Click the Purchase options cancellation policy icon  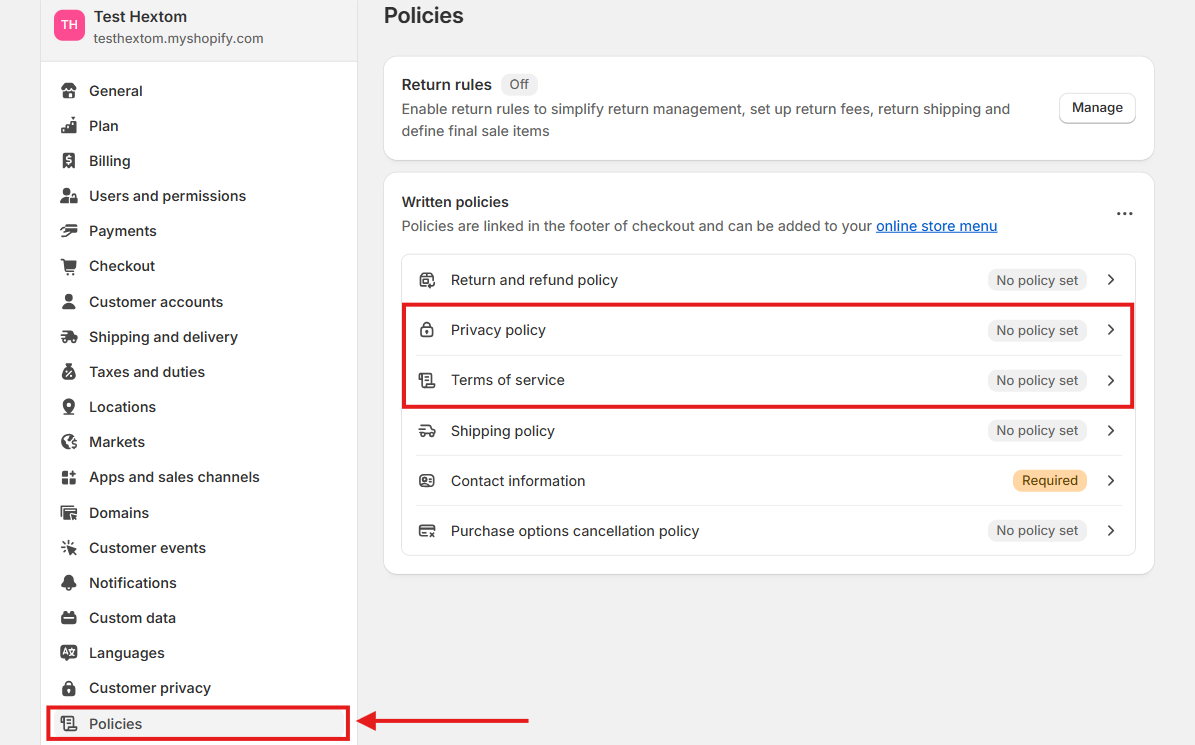click(x=427, y=531)
